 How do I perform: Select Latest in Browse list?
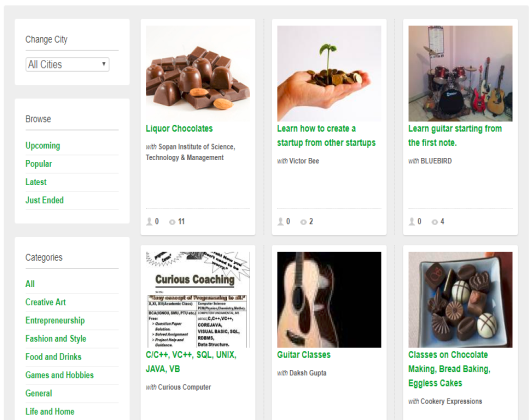click(x=36, y=182)
